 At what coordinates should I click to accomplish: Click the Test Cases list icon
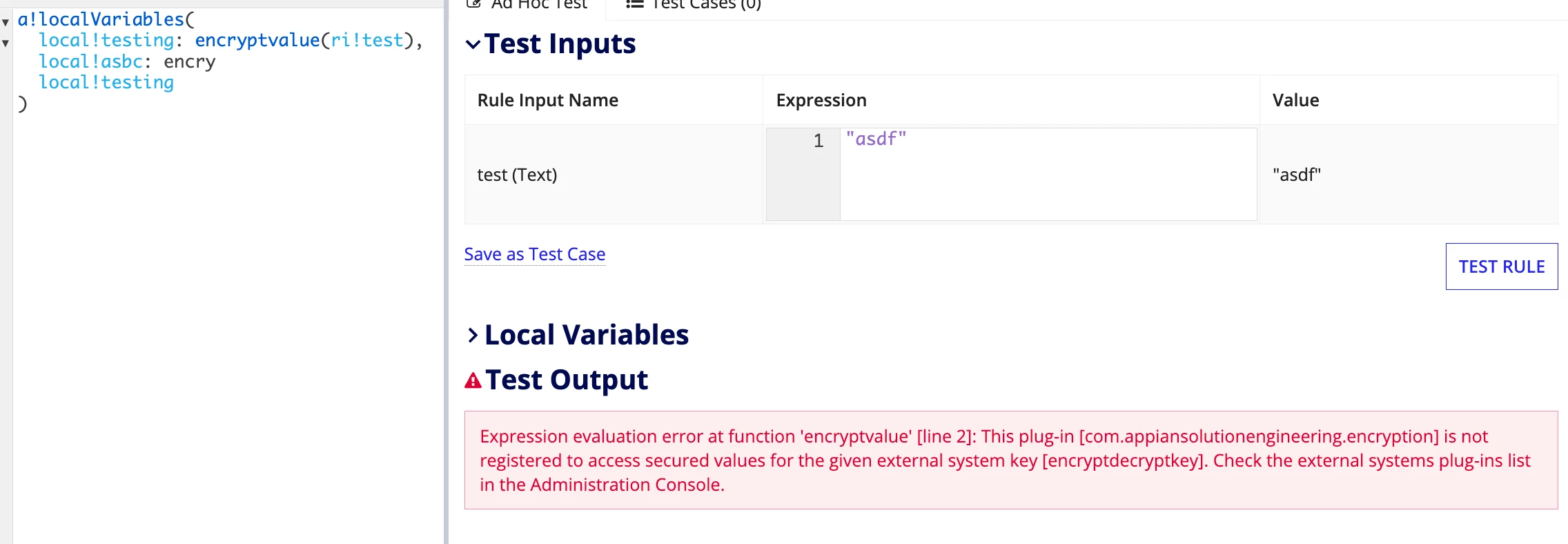coord(634,3)
